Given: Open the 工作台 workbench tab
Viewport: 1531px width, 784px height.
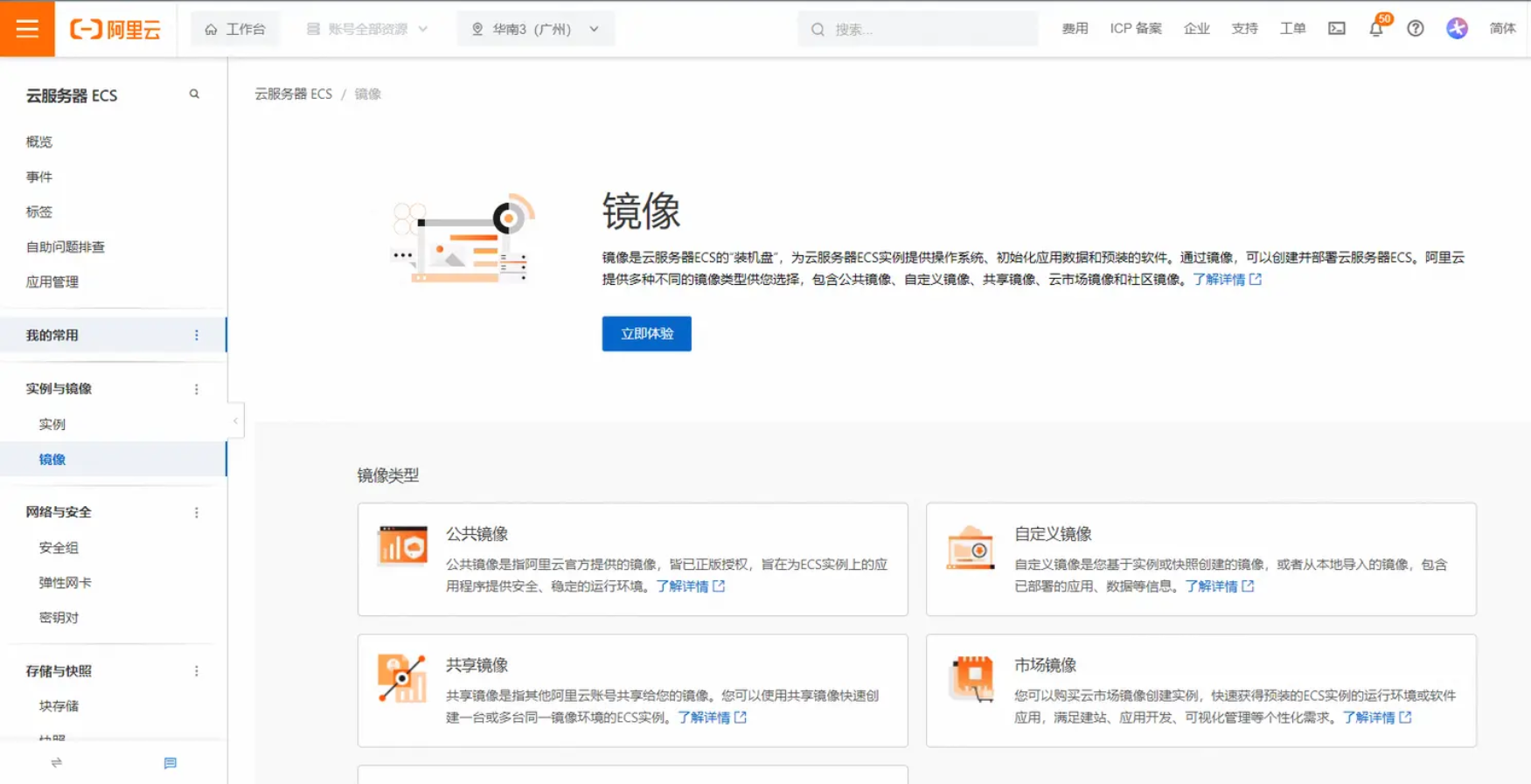Looking at the screenshot, I should tap(235, 29).
